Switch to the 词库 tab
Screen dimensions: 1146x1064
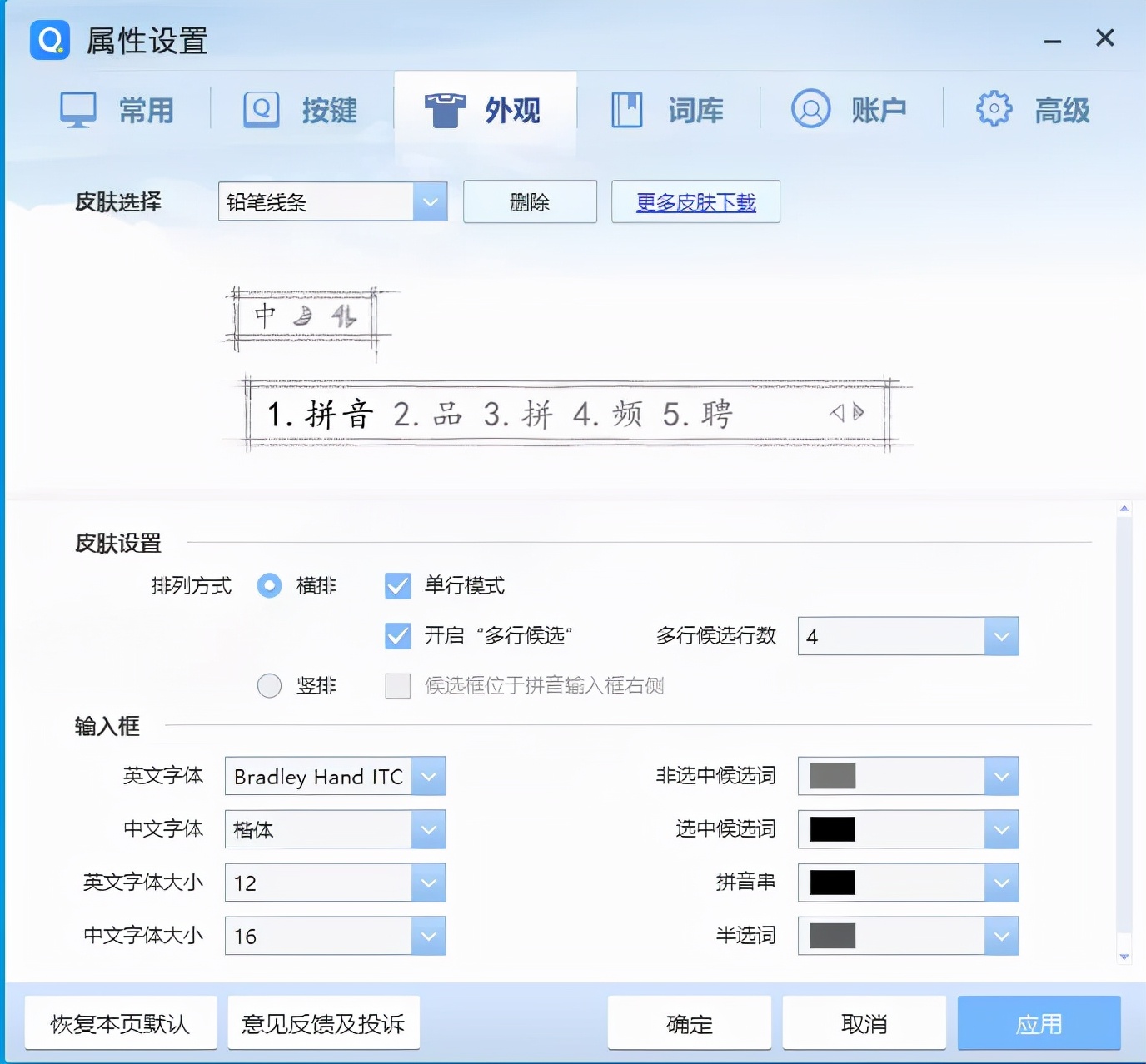tap(666, 108)
